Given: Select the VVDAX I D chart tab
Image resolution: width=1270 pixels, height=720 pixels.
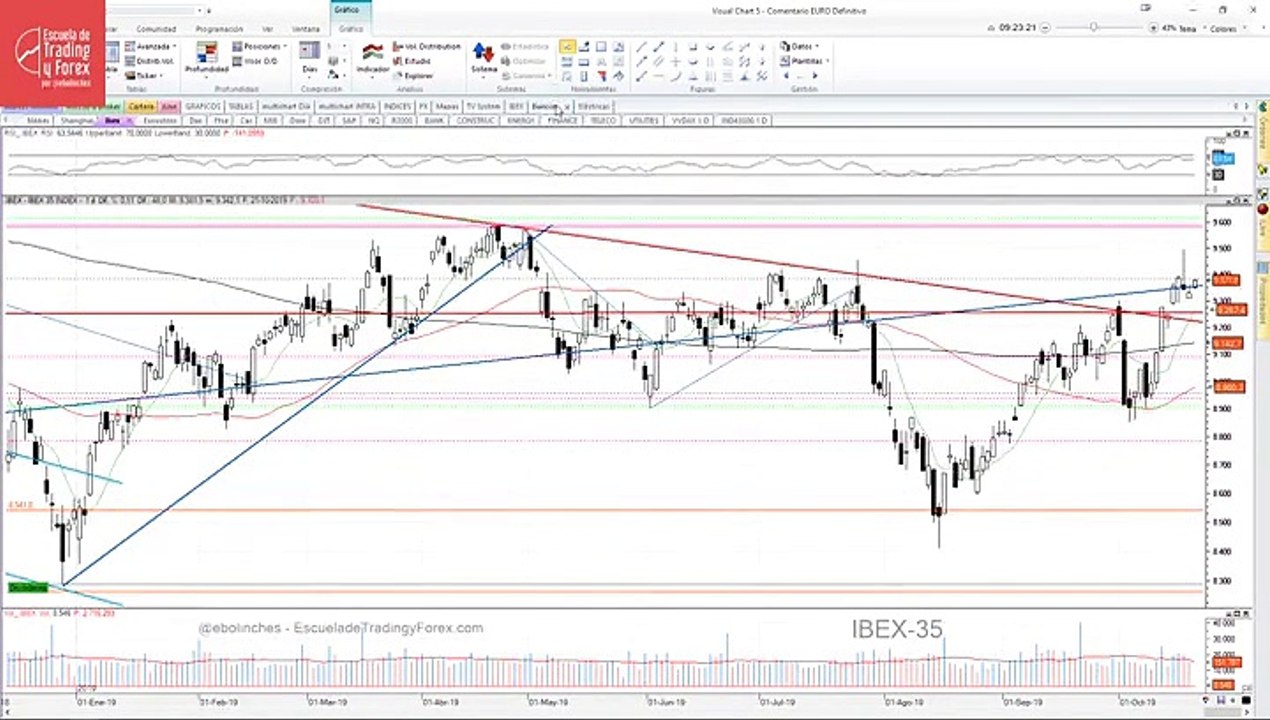Looking at the screenshot, I should pos(691,120).
